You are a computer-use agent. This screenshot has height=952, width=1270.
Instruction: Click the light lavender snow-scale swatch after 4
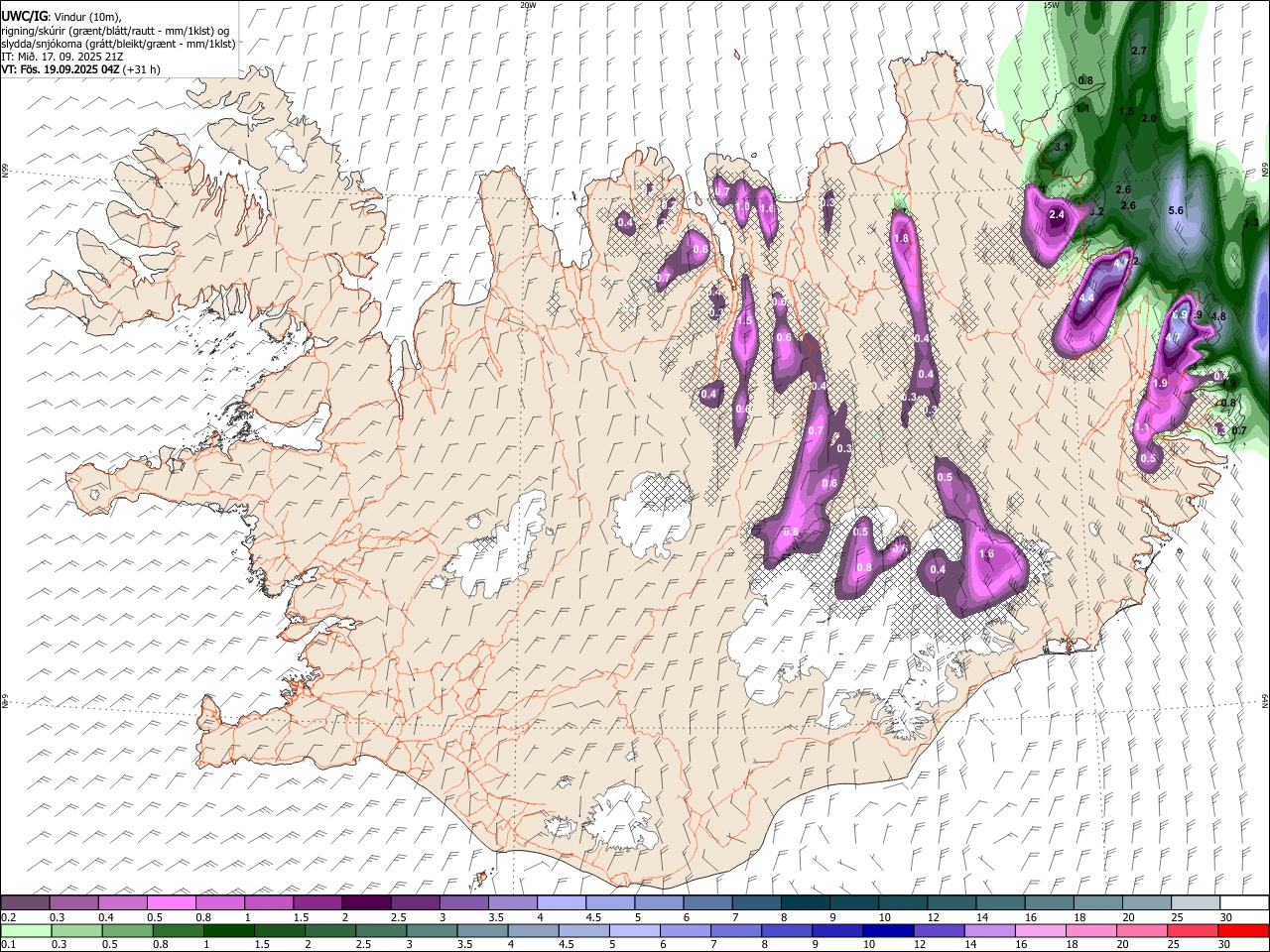561,903
